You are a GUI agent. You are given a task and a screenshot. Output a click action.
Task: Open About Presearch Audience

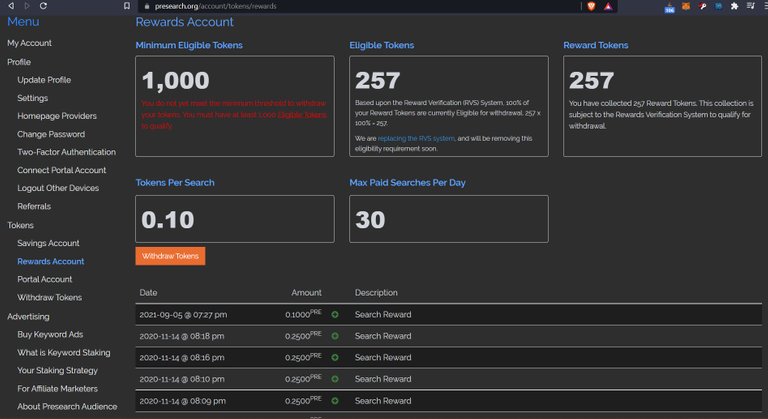(x=67, y=407)
